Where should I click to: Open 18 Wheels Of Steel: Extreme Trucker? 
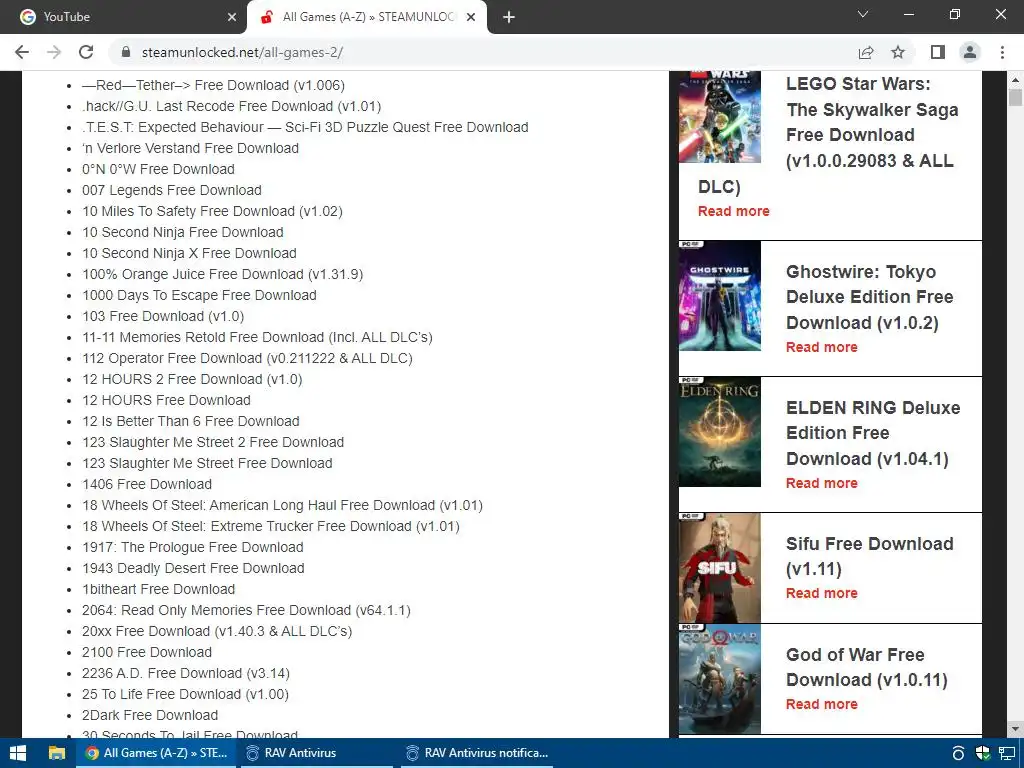[271, 526]
